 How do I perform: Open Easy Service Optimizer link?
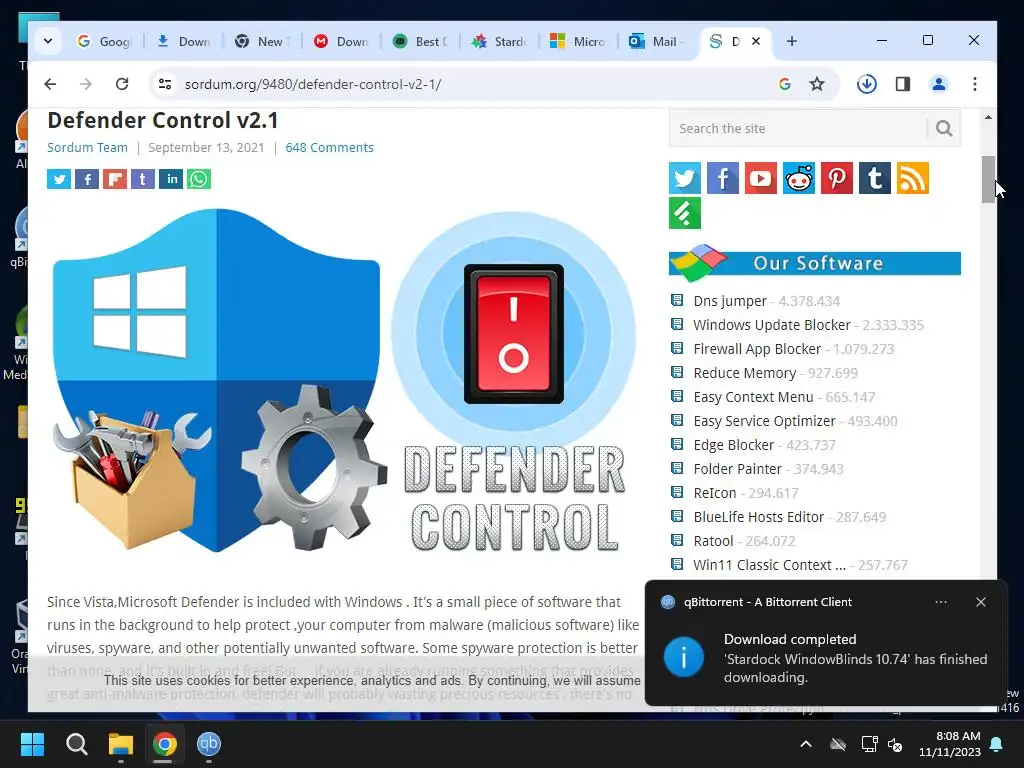pos(765,421)
